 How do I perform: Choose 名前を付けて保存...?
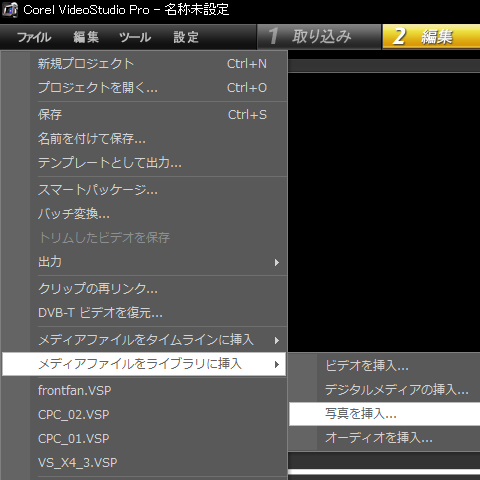coord(144,139)
